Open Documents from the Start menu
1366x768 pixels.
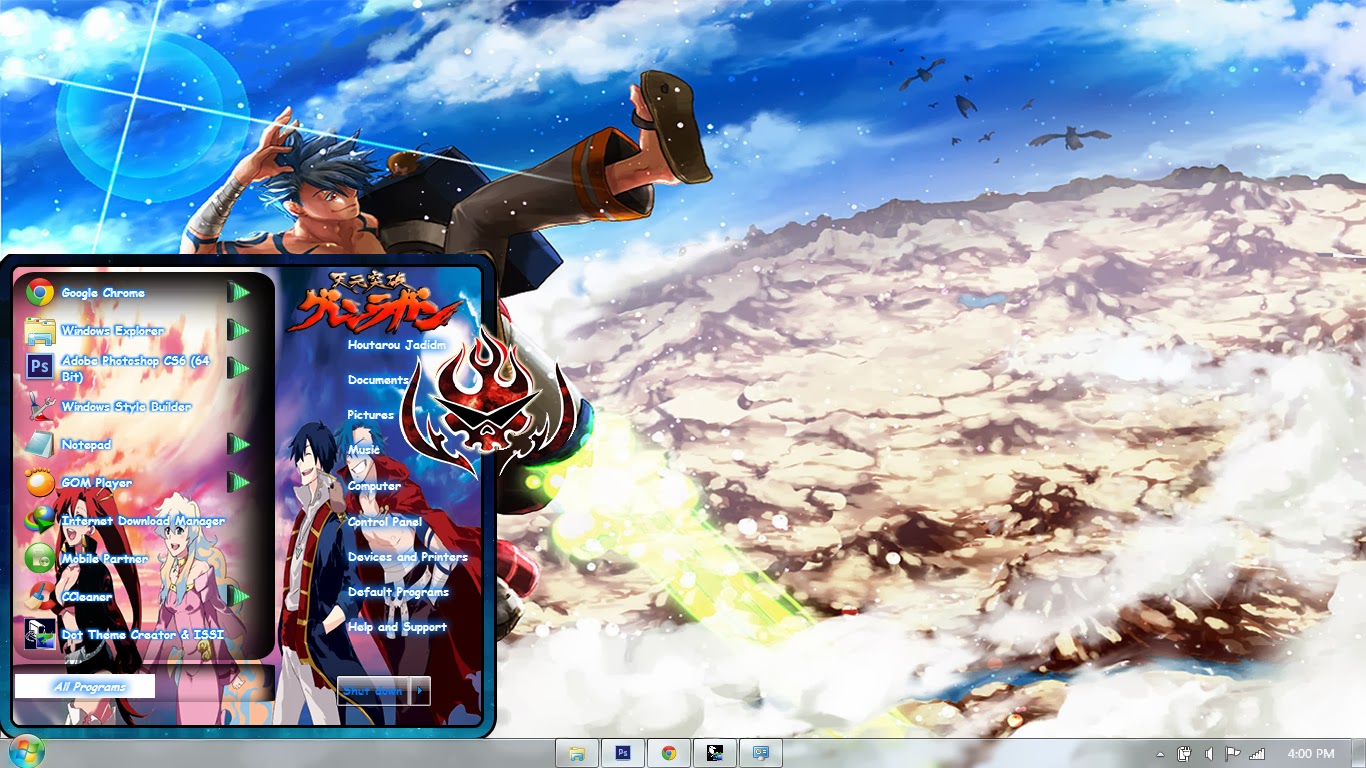click(378, 380)
